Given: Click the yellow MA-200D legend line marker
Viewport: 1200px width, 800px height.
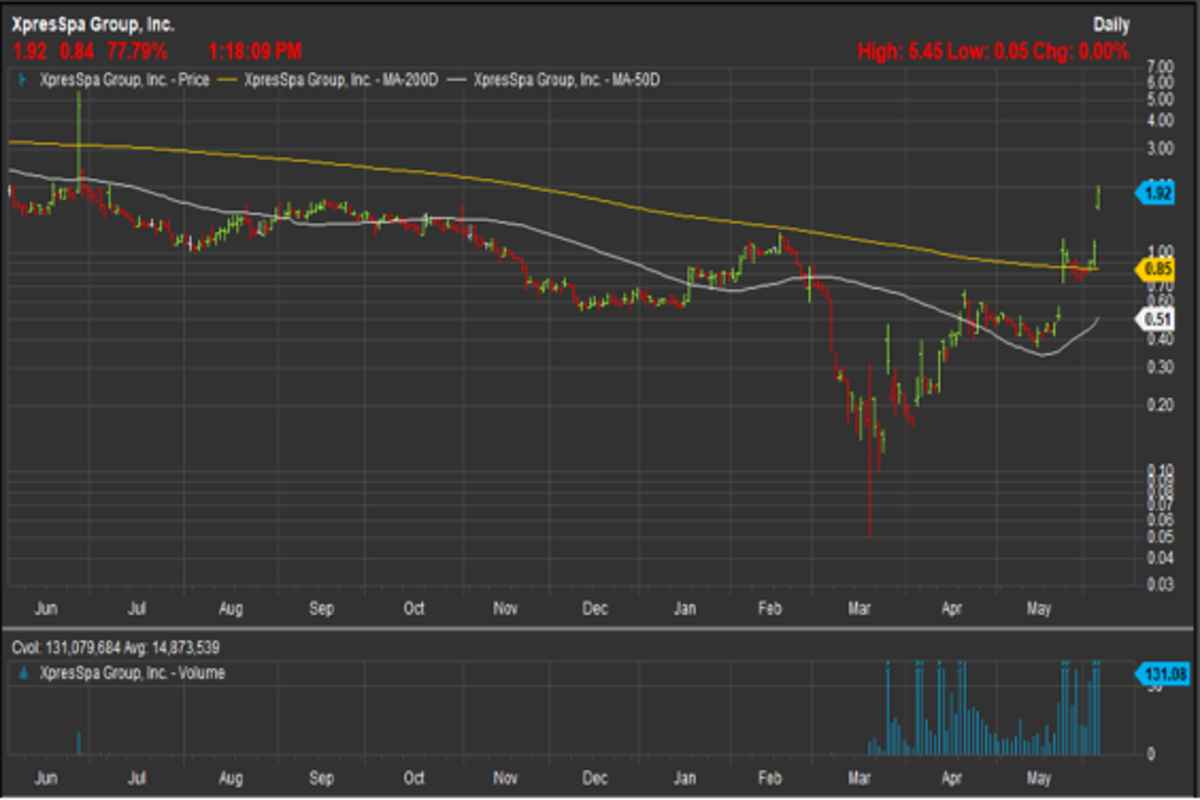Looking at the screenshot, I should click(x=229, y=79).
